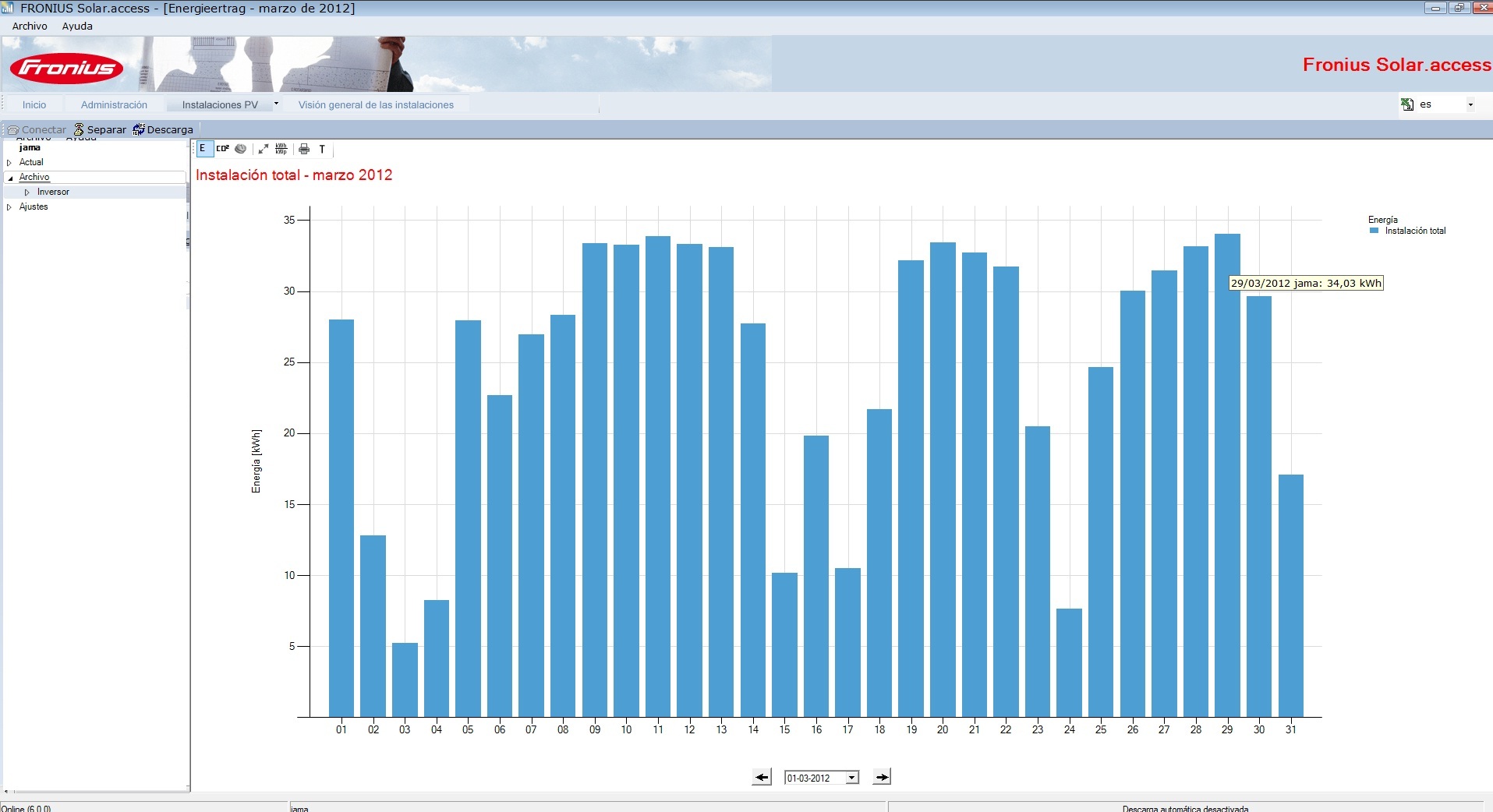
Task: Minimize the Solar.access window
Action: 1435,8
